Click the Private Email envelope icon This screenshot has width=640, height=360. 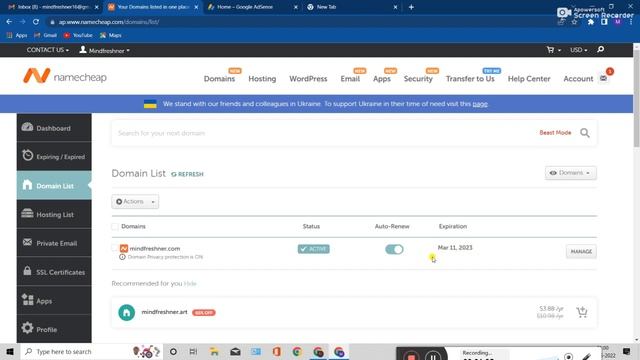tap(27, 242)
